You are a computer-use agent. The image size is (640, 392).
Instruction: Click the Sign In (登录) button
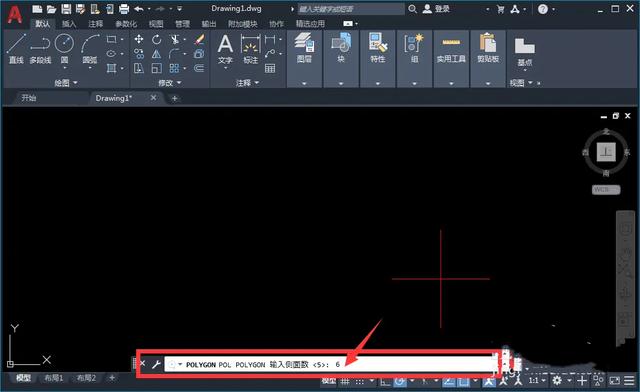(436, 9)
